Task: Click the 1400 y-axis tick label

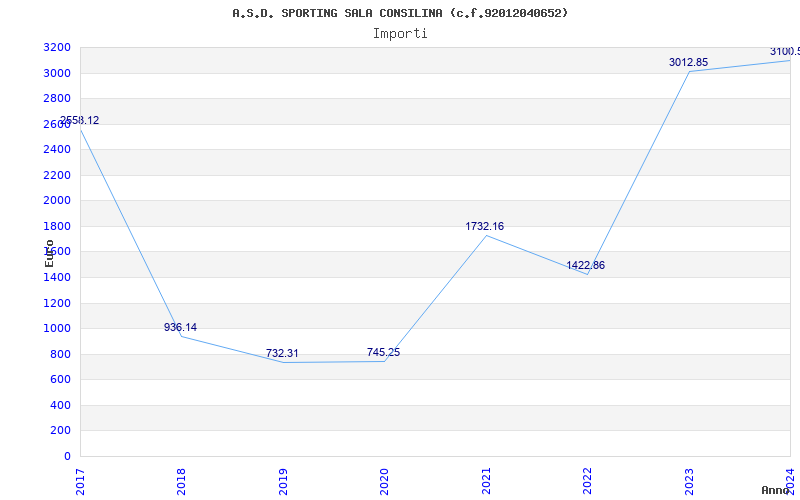Action: [57, 278]
